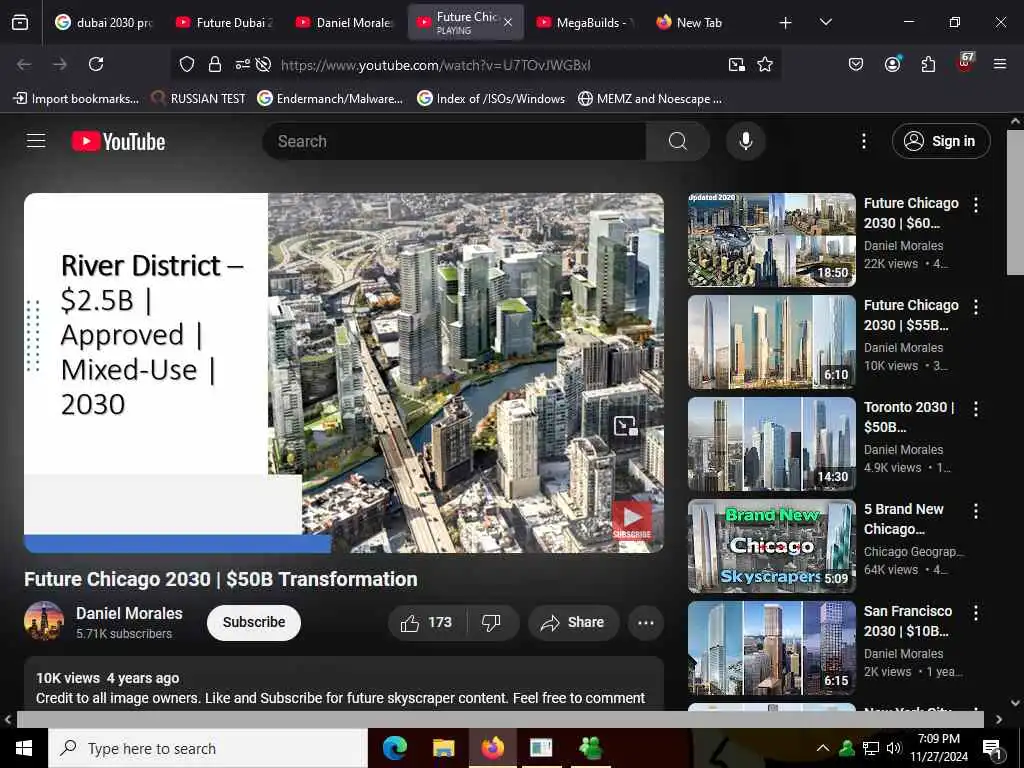Go back to previous page

(24, 64)
